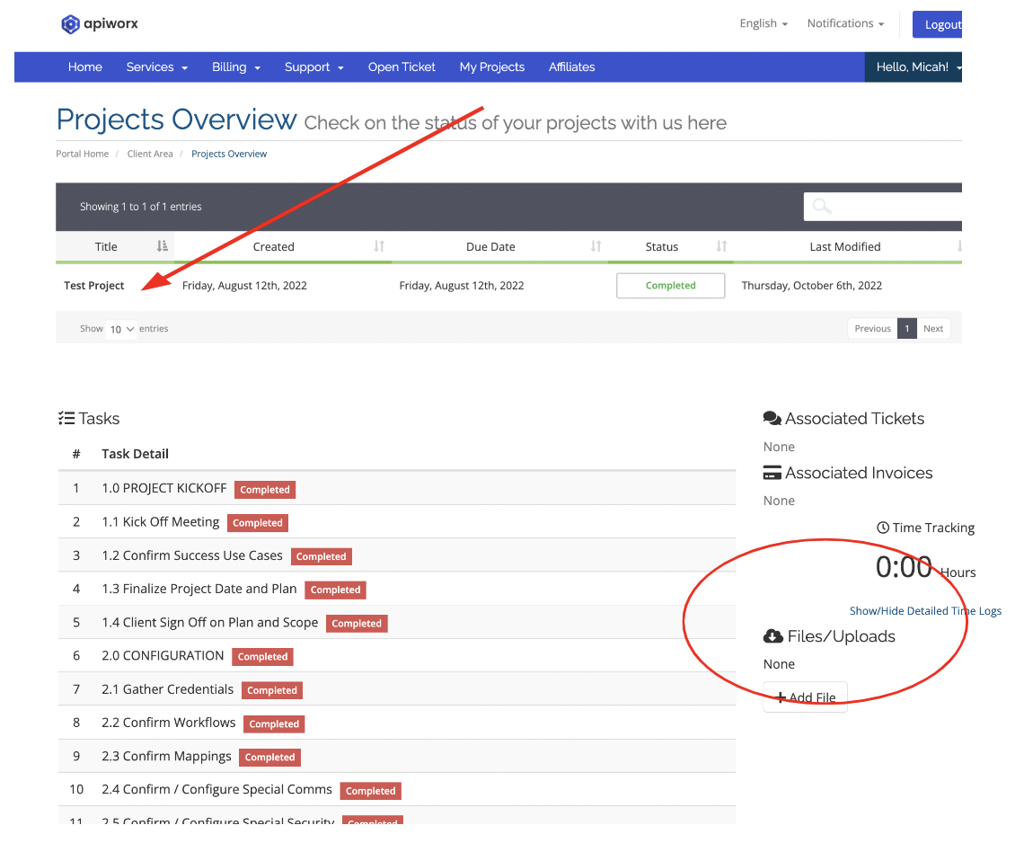Click the Previous pagination button

872,328
